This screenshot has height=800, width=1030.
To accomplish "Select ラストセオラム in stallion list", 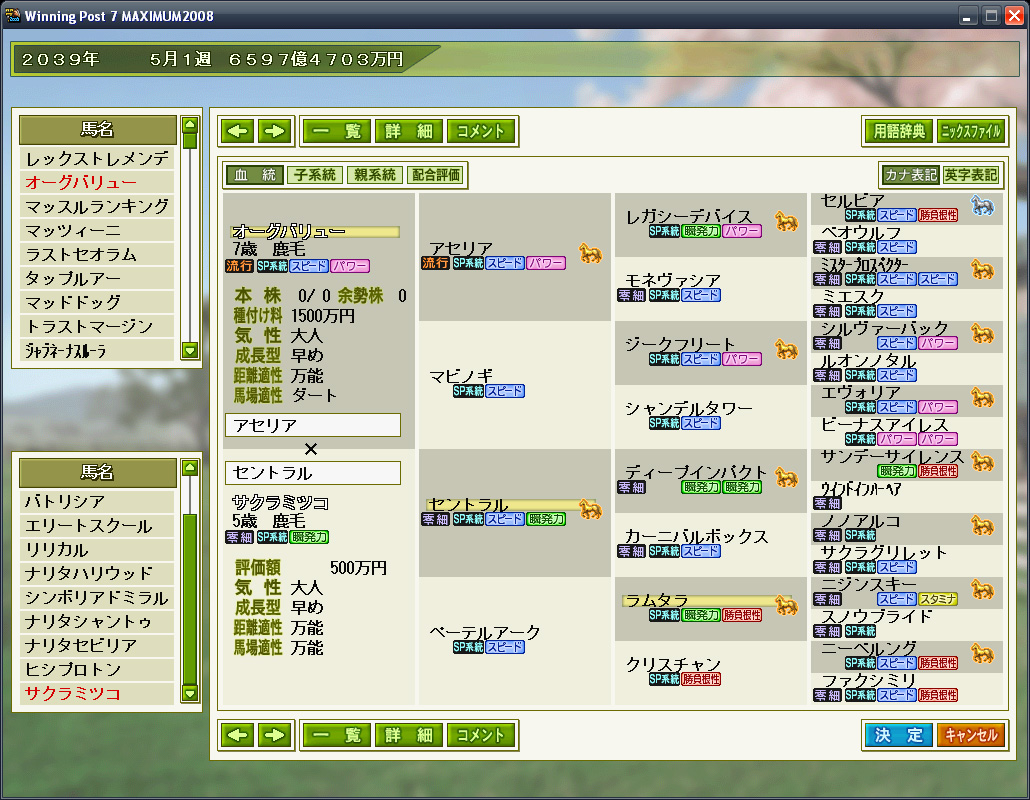I will 97,255.
